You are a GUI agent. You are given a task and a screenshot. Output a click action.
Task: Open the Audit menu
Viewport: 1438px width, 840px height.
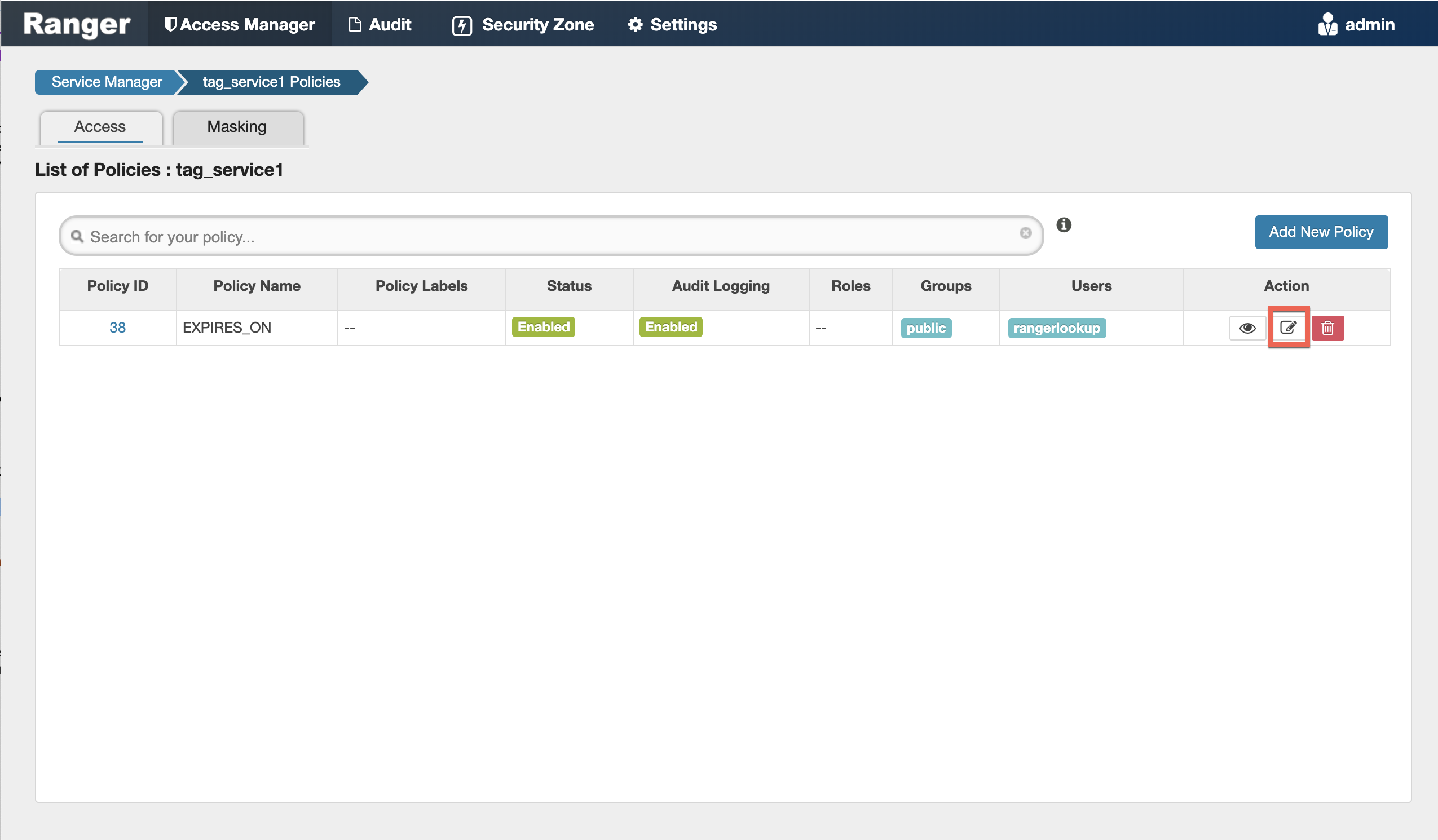tap(380, 25)
